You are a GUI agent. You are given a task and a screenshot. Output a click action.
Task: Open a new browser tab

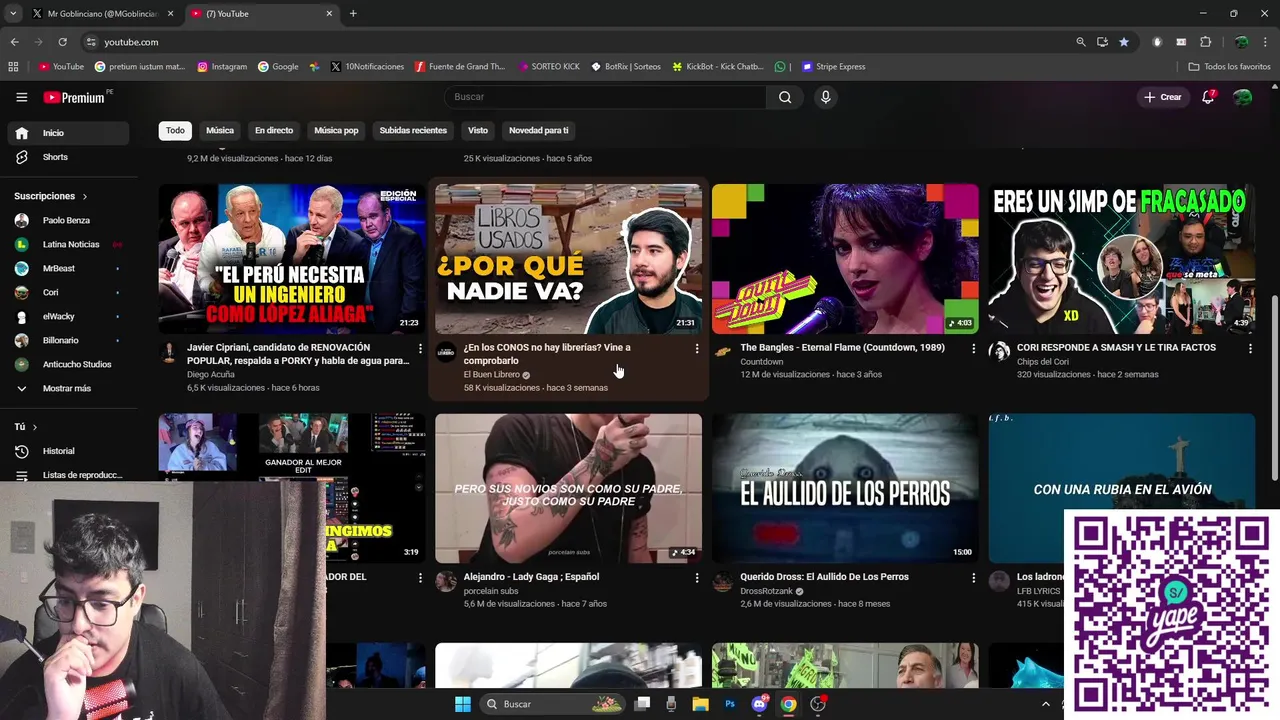pyautogui.click(x=353, y=14)
